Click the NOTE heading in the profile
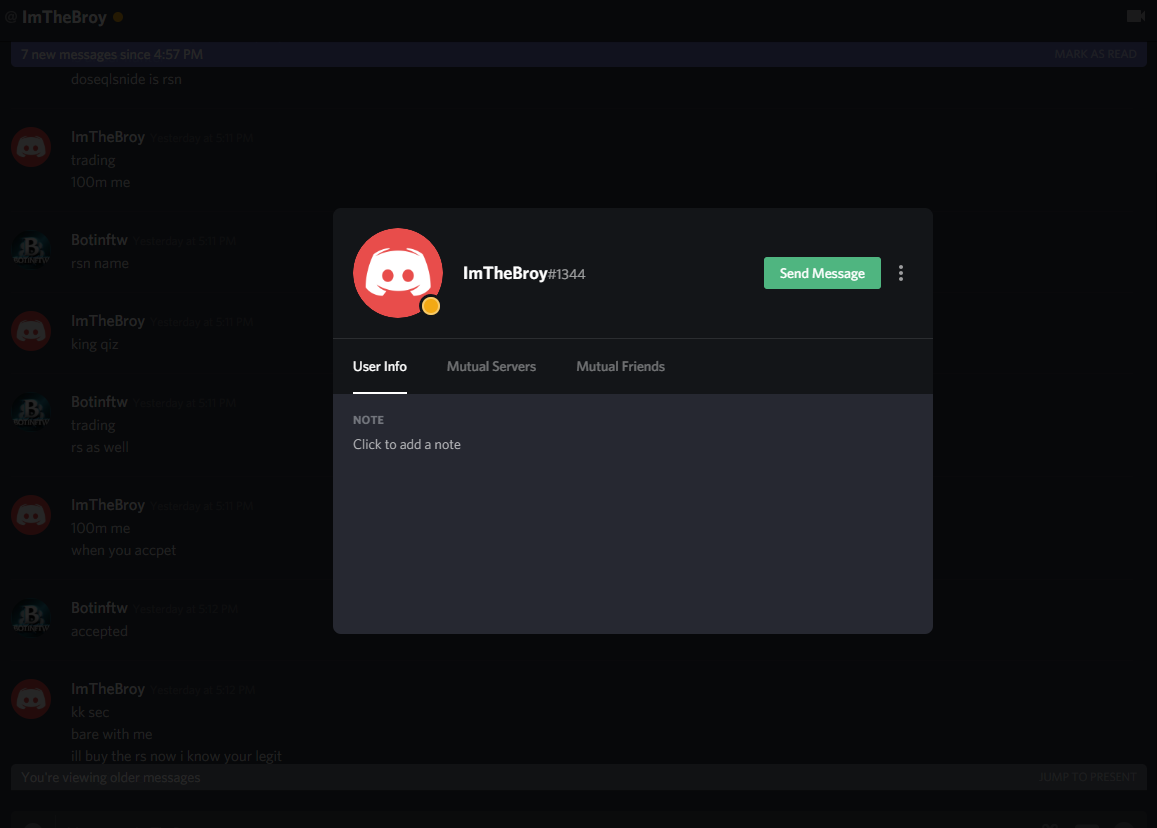This screenshot has height=828, width=1157. 368,420
